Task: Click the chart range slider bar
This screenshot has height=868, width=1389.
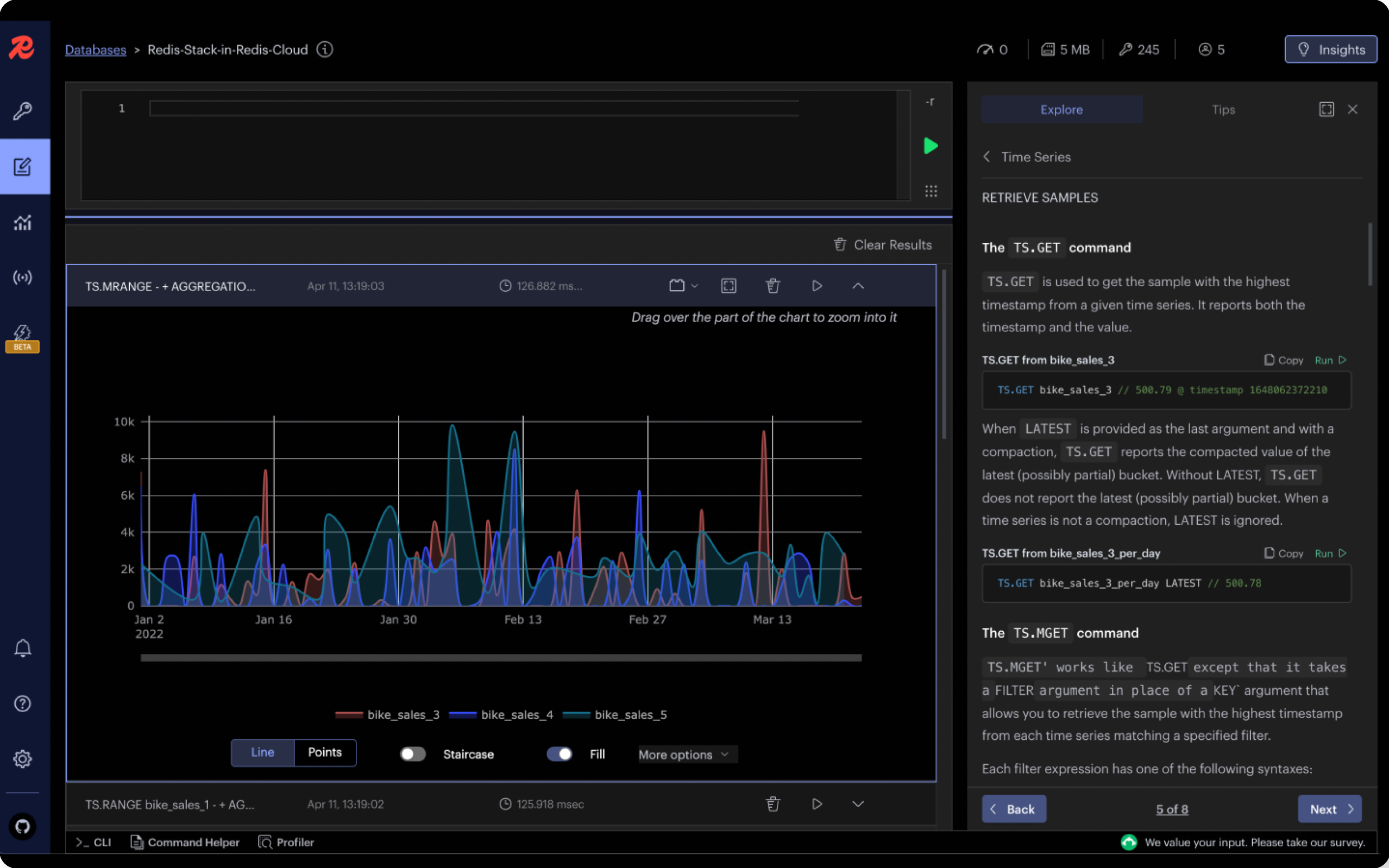Action: click(x=500, y=658)
